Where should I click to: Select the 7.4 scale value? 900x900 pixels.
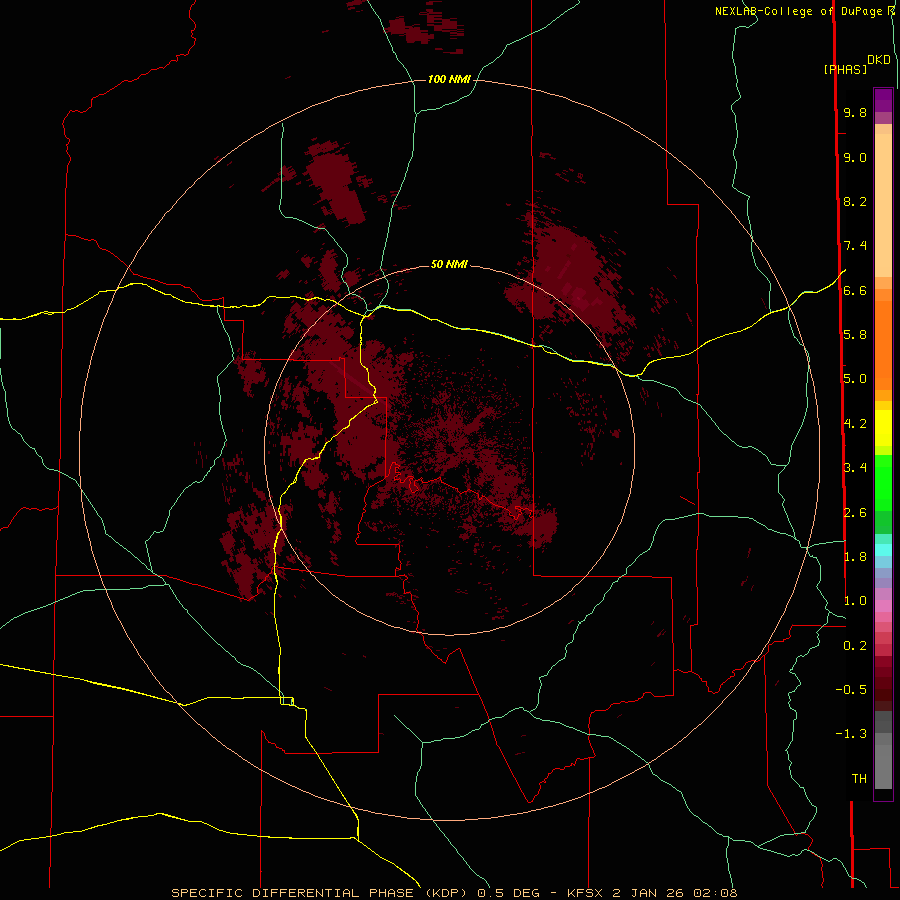click(x=855, y=246)
